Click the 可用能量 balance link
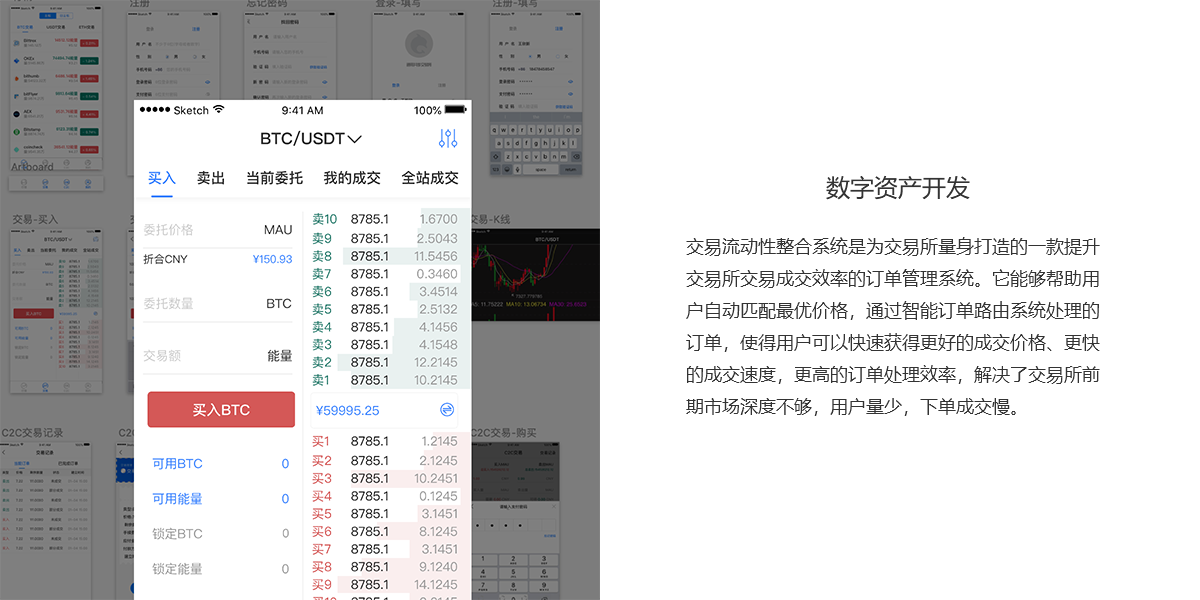 tap(177, 499)
